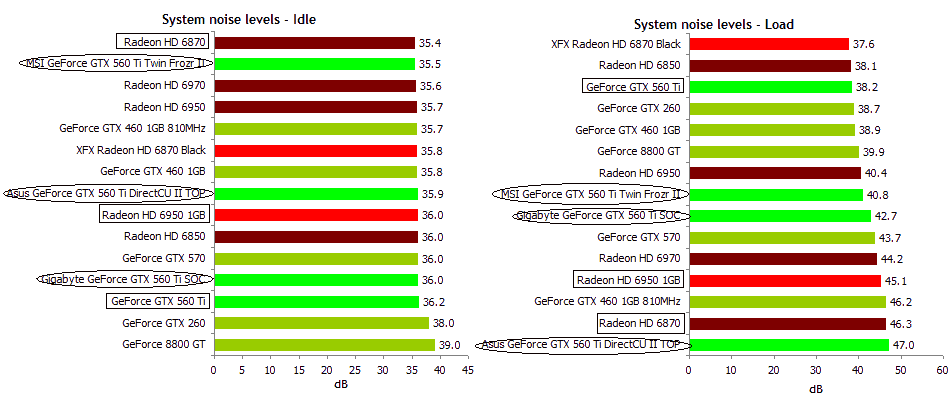Click 'XFX Radeon HD 6870 Black' in Idle chart
Screen dimensions: 950x404
coord(141,150)
